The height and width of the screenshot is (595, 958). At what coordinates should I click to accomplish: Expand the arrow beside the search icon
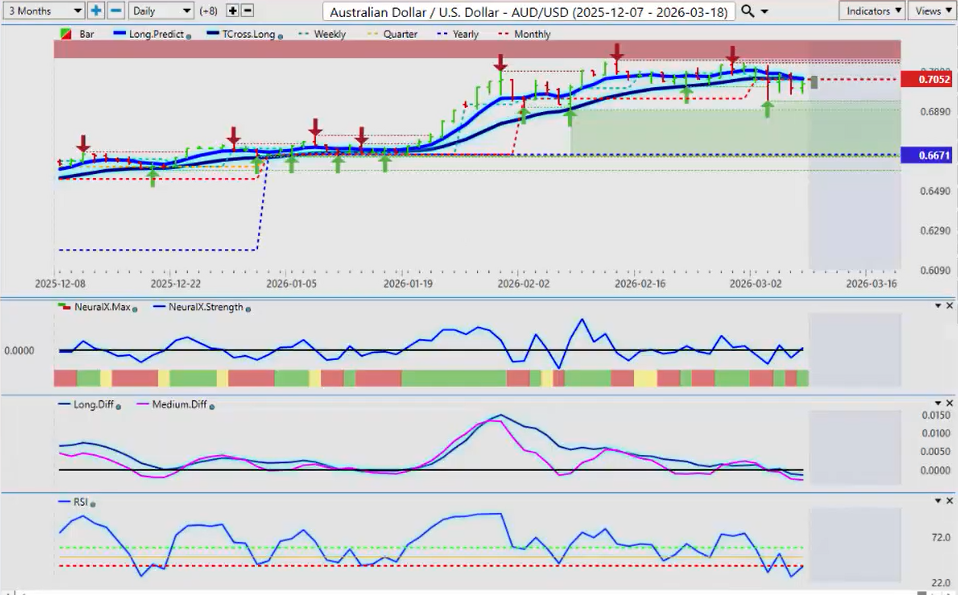tap(765, 11)
